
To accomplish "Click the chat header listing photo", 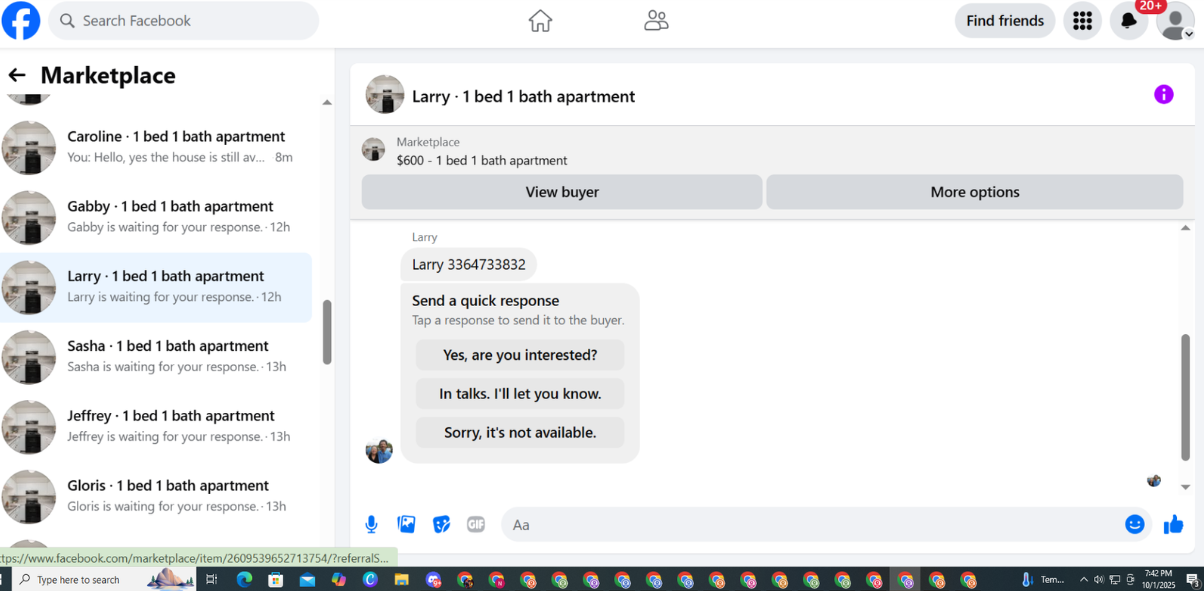I will click(385, 95).
